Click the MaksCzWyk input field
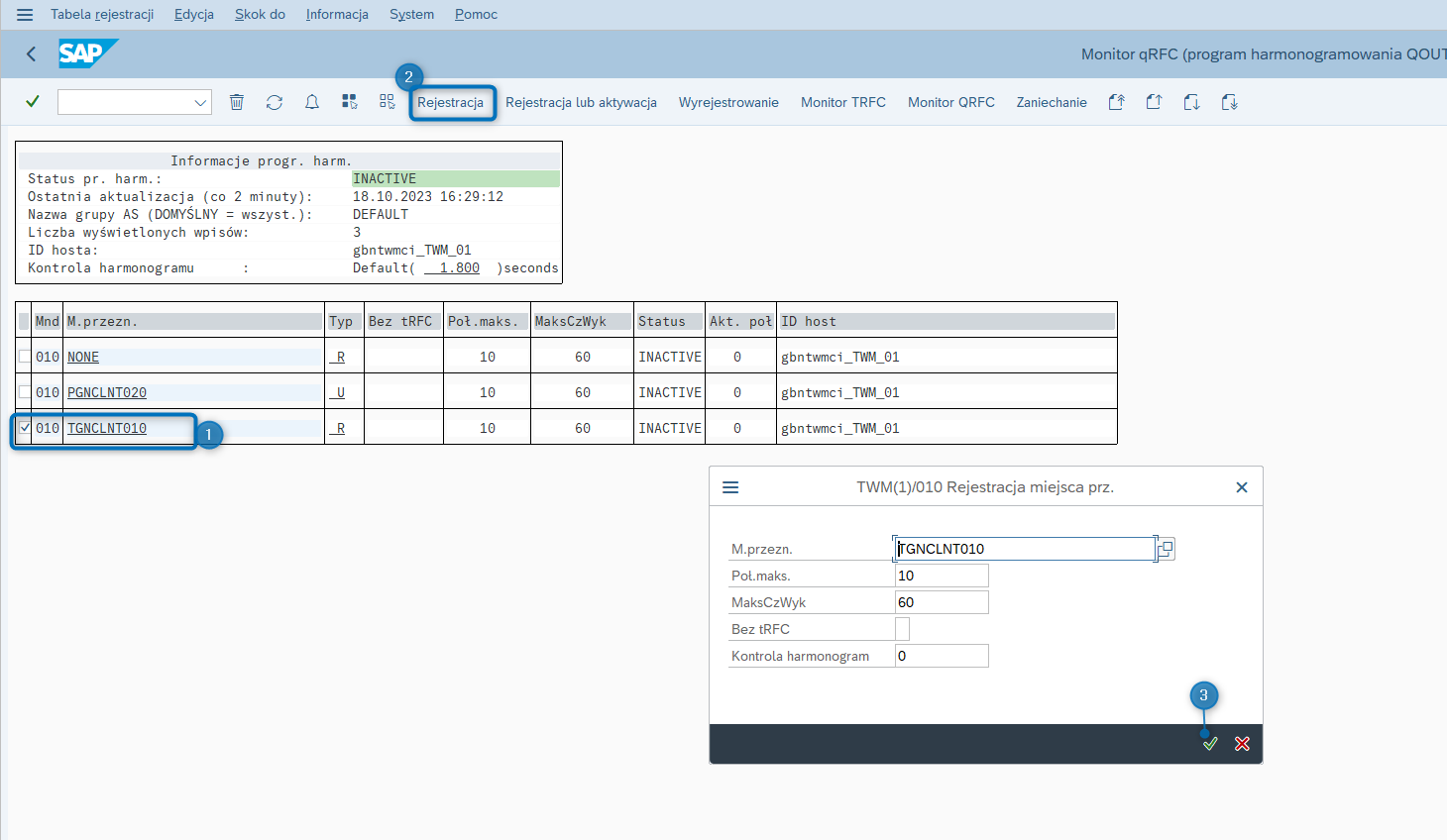This screenshot has height=840, width=1447. [x=942, y=602]
